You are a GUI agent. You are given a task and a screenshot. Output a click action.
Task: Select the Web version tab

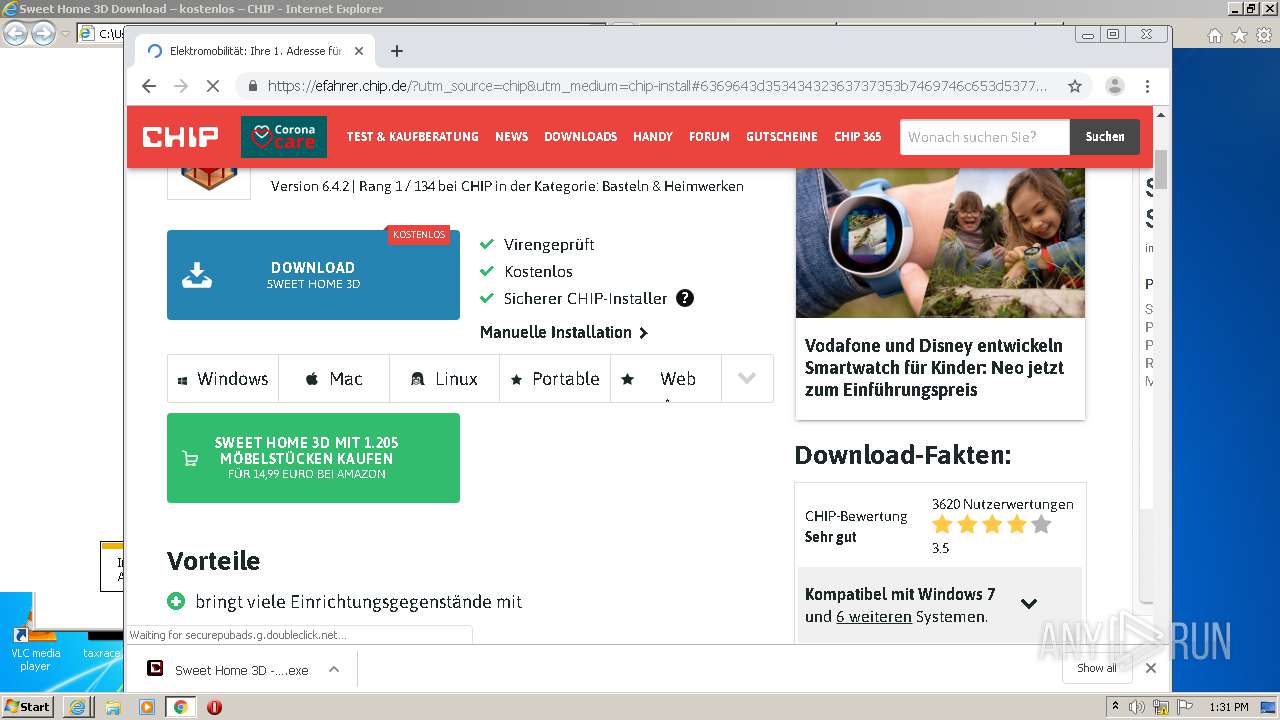(666, 379)
